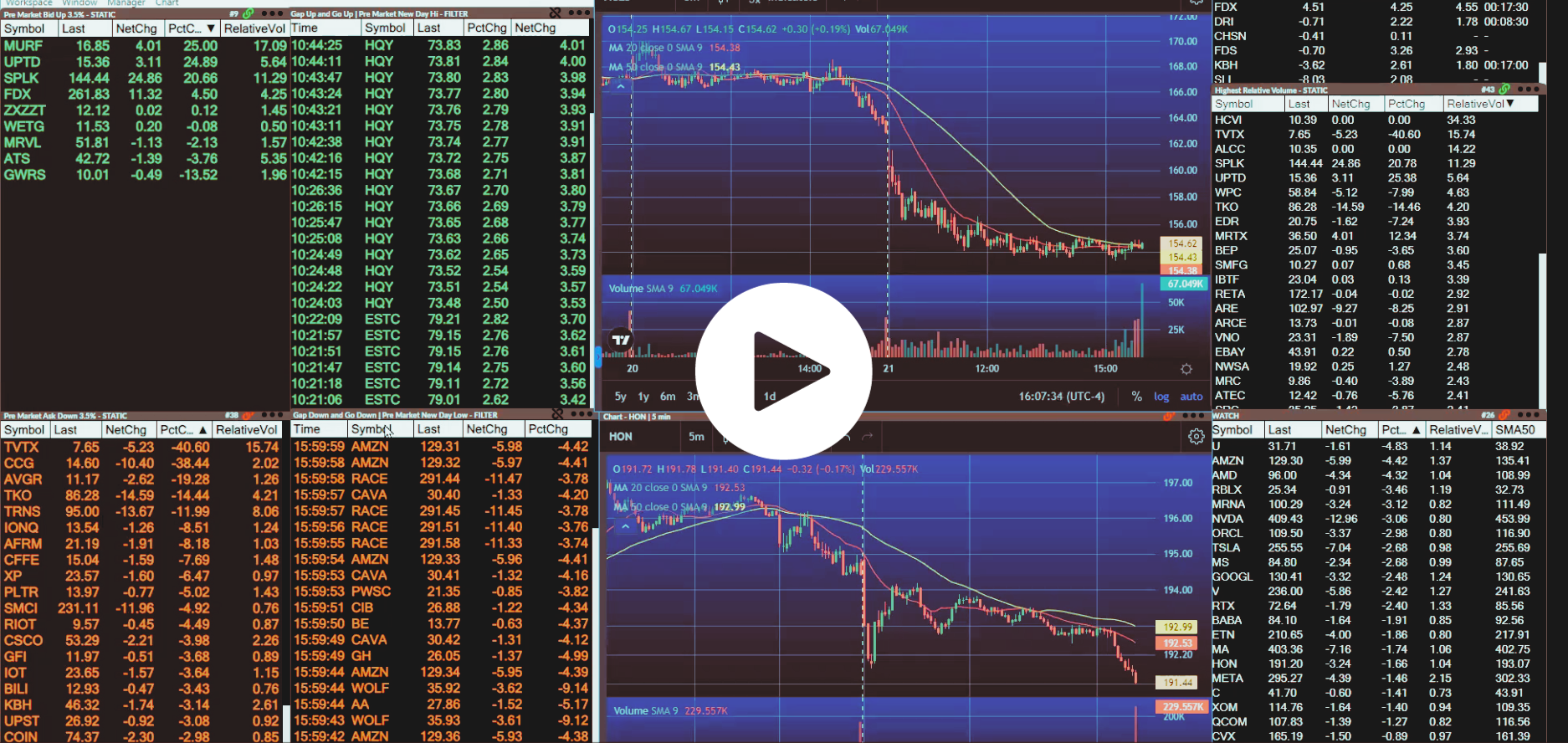Viewport: 1568px width, 743px height.
Task: Sort by PctChg in Pre Market Ask Down panel
Action: tap(183, 430)
